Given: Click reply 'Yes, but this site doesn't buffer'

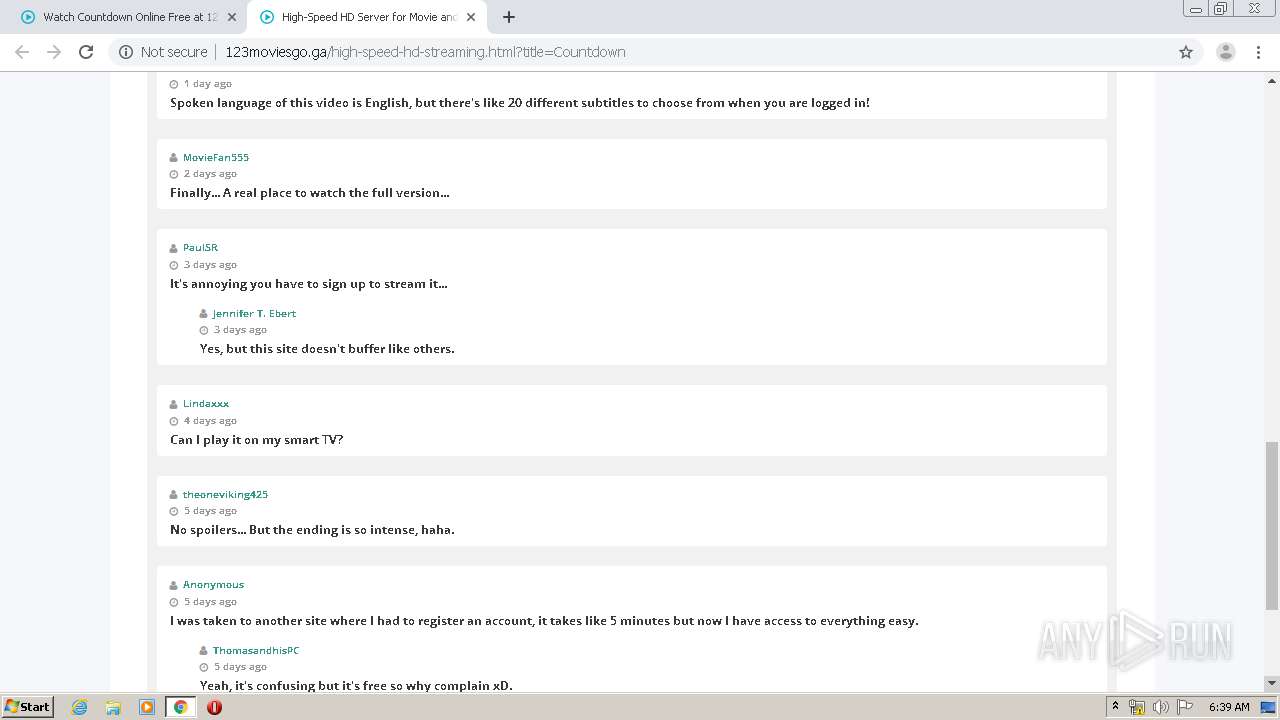Looking at the screenshot, I should point(327,349).
